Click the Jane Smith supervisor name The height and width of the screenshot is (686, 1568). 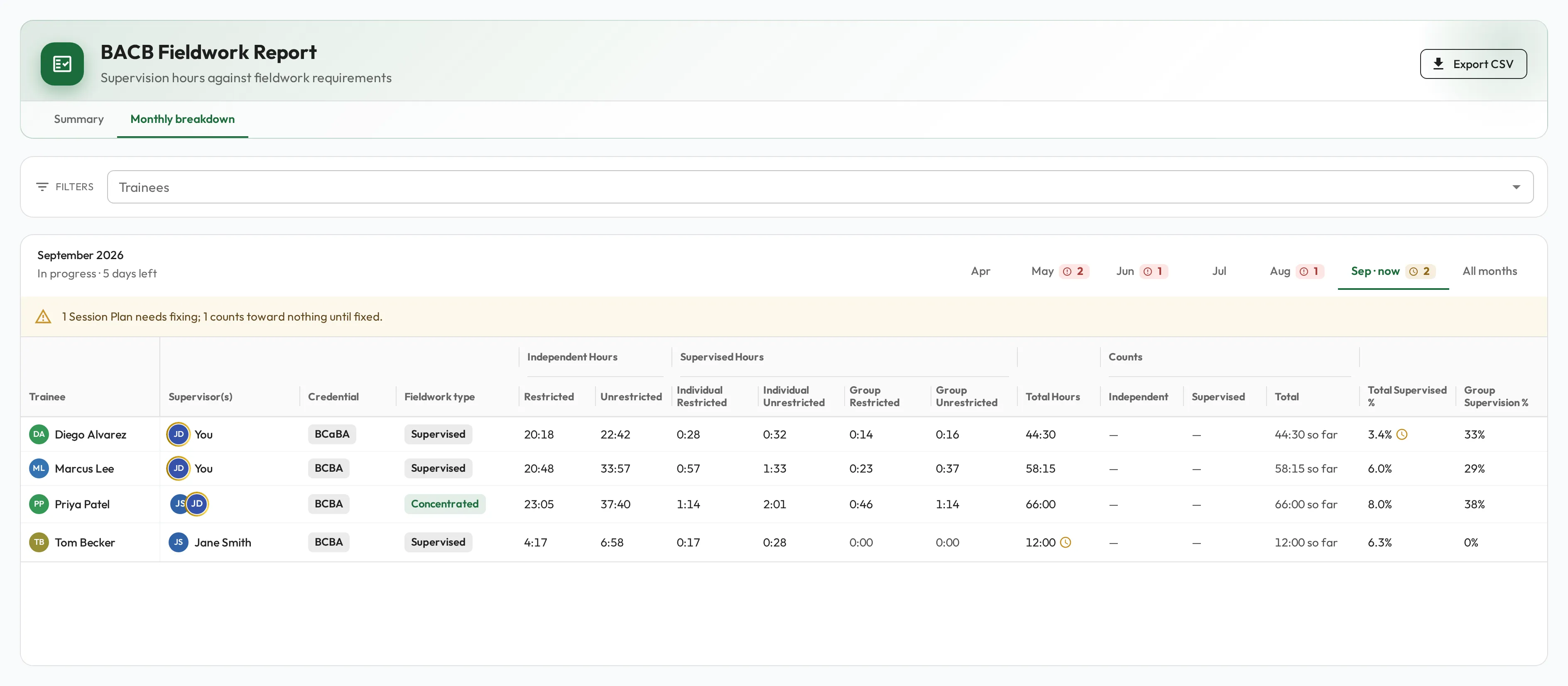coord(223,542)
